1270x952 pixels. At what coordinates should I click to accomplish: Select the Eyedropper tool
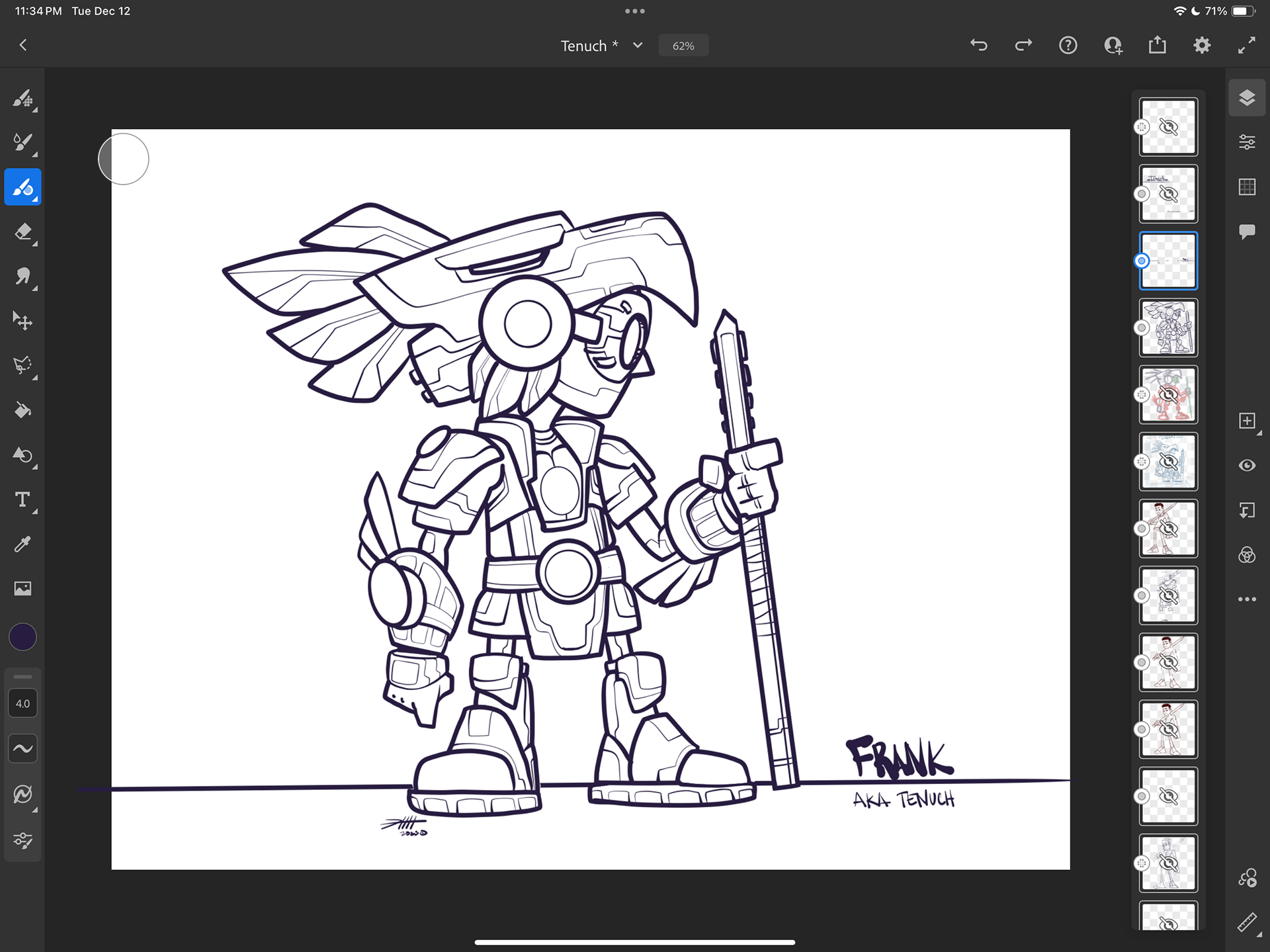point(23,544)
